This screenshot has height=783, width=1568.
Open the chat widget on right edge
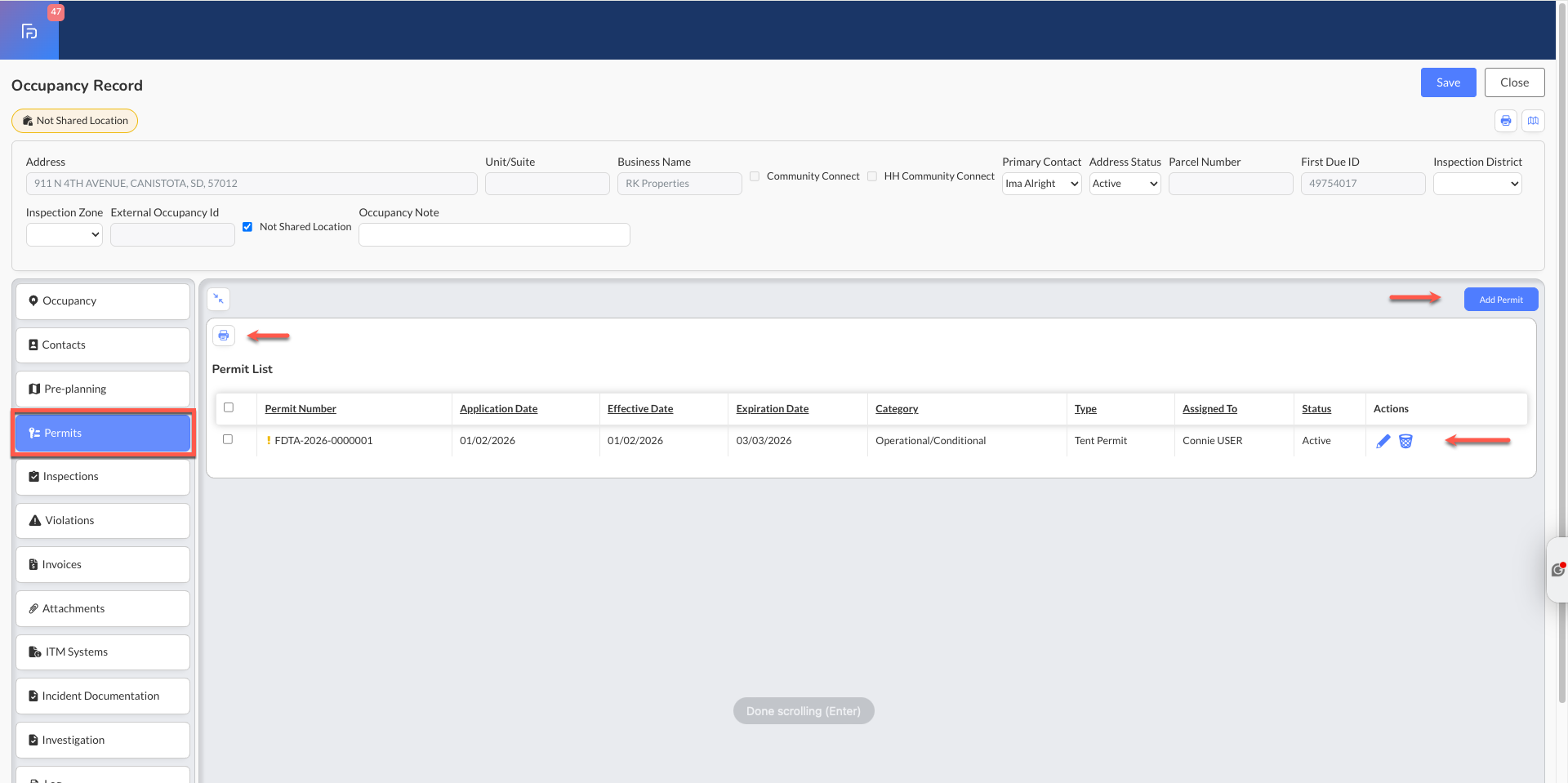pyautogui.click(x=1558, y=570)
